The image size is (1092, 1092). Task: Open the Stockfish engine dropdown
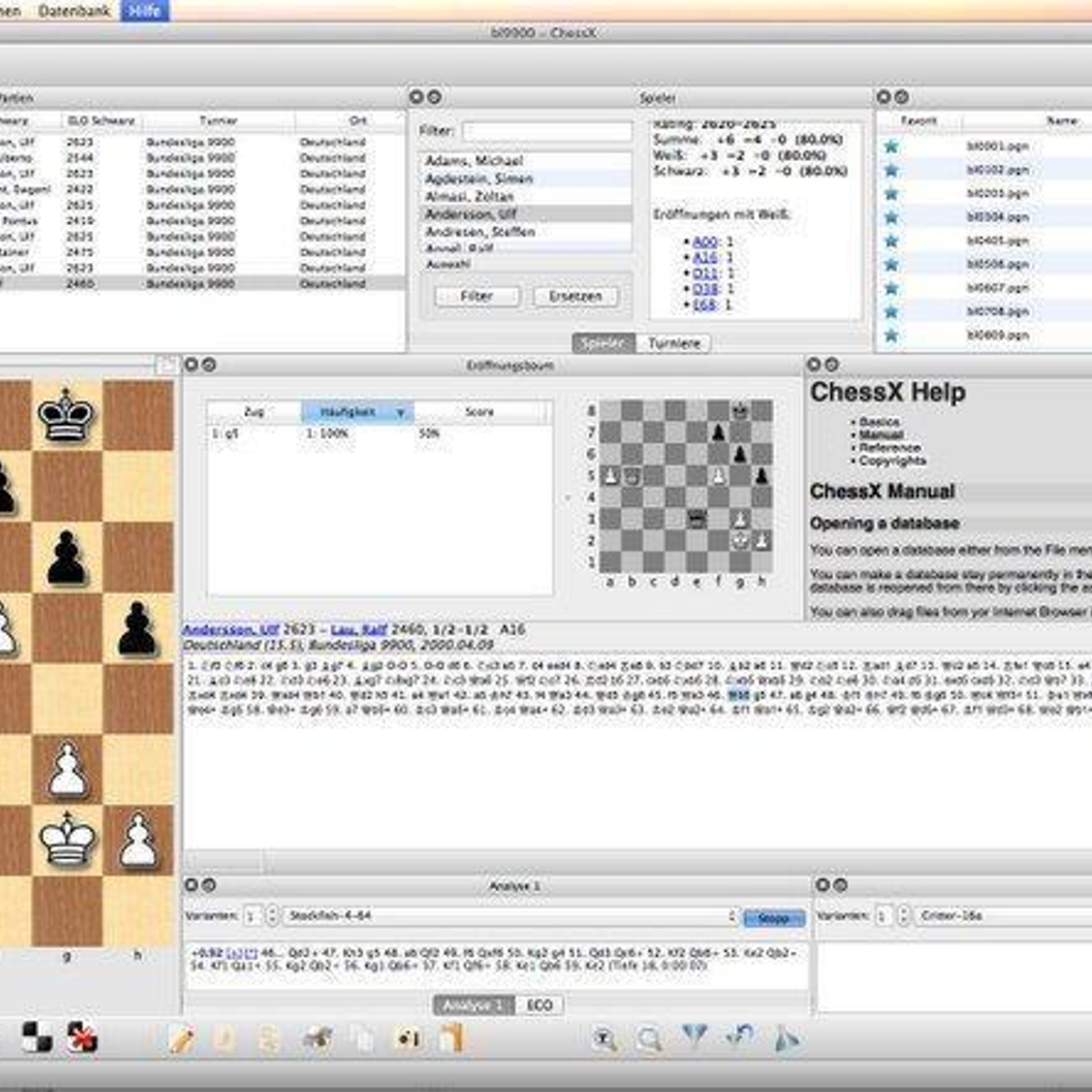(x=511, y=915)
